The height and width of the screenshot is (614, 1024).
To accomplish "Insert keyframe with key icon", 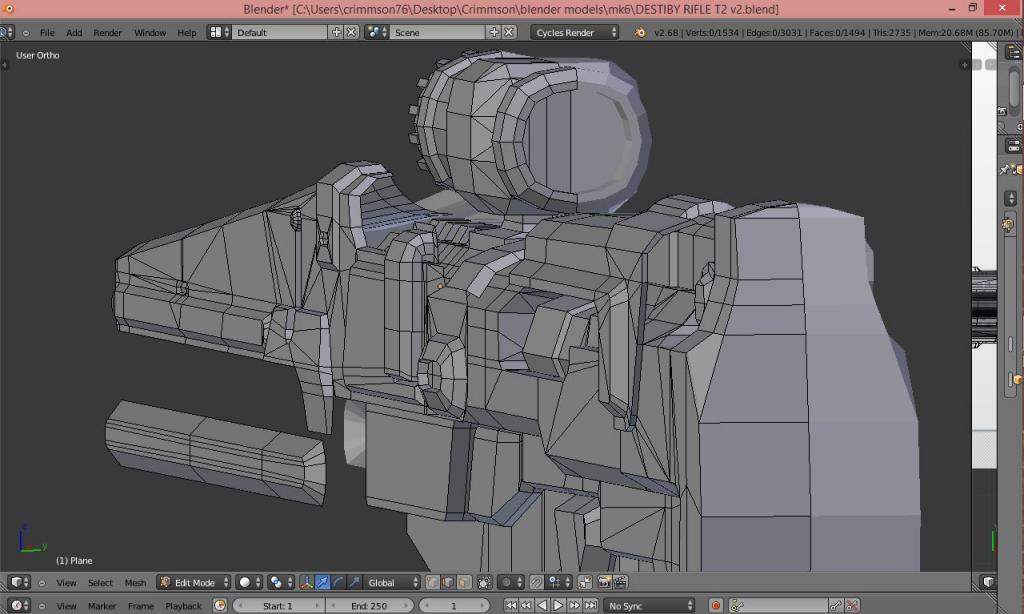I will click(836, 606).
